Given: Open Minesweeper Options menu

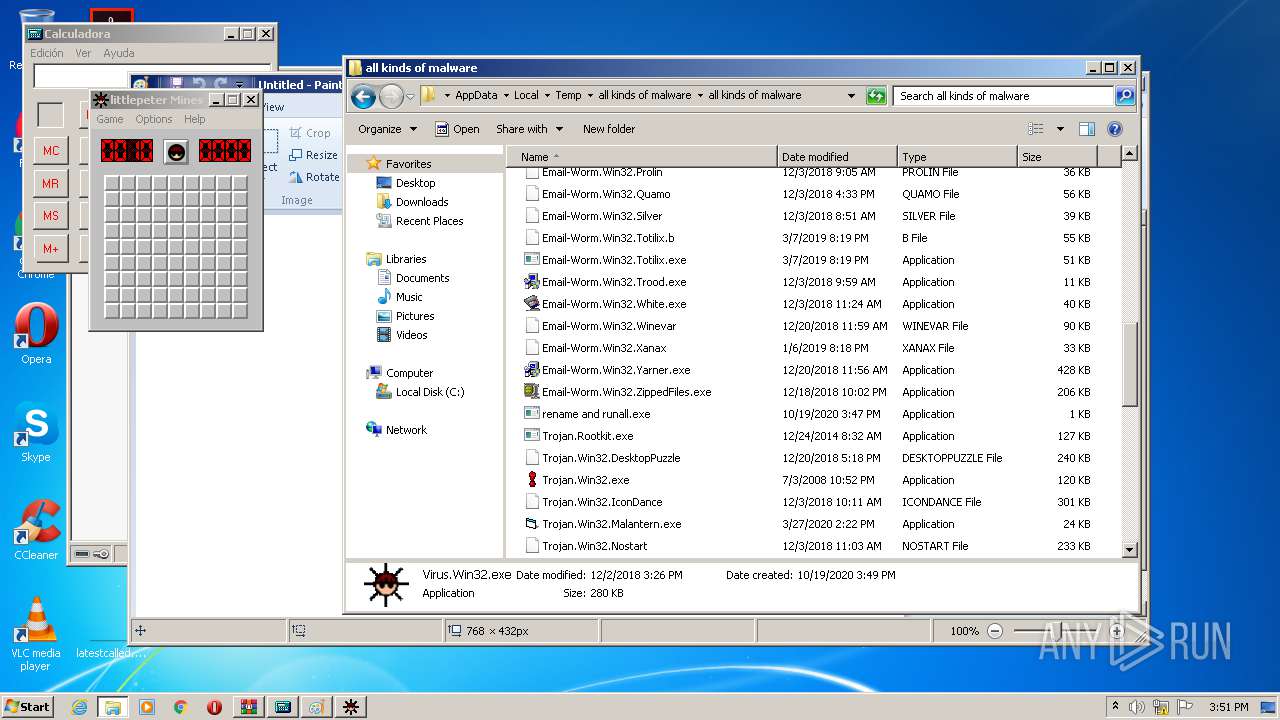Looking at the screenshot, I should pyautogui.click(x=154, y=119).
